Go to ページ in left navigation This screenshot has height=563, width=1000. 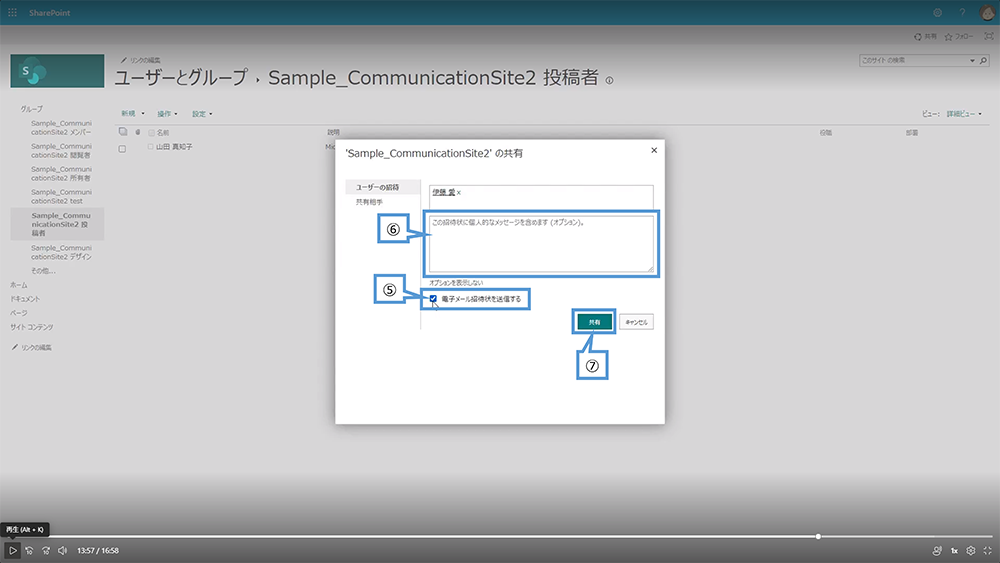click(x=18, y=313)
